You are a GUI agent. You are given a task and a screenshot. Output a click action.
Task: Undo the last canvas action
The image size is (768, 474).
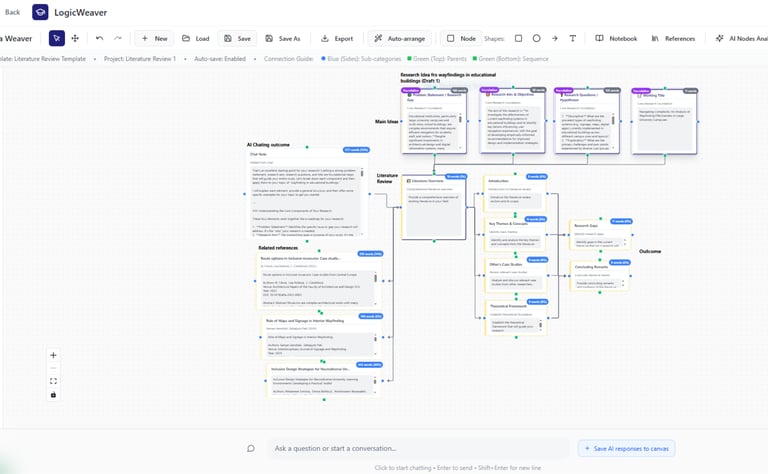coord(99,38)
